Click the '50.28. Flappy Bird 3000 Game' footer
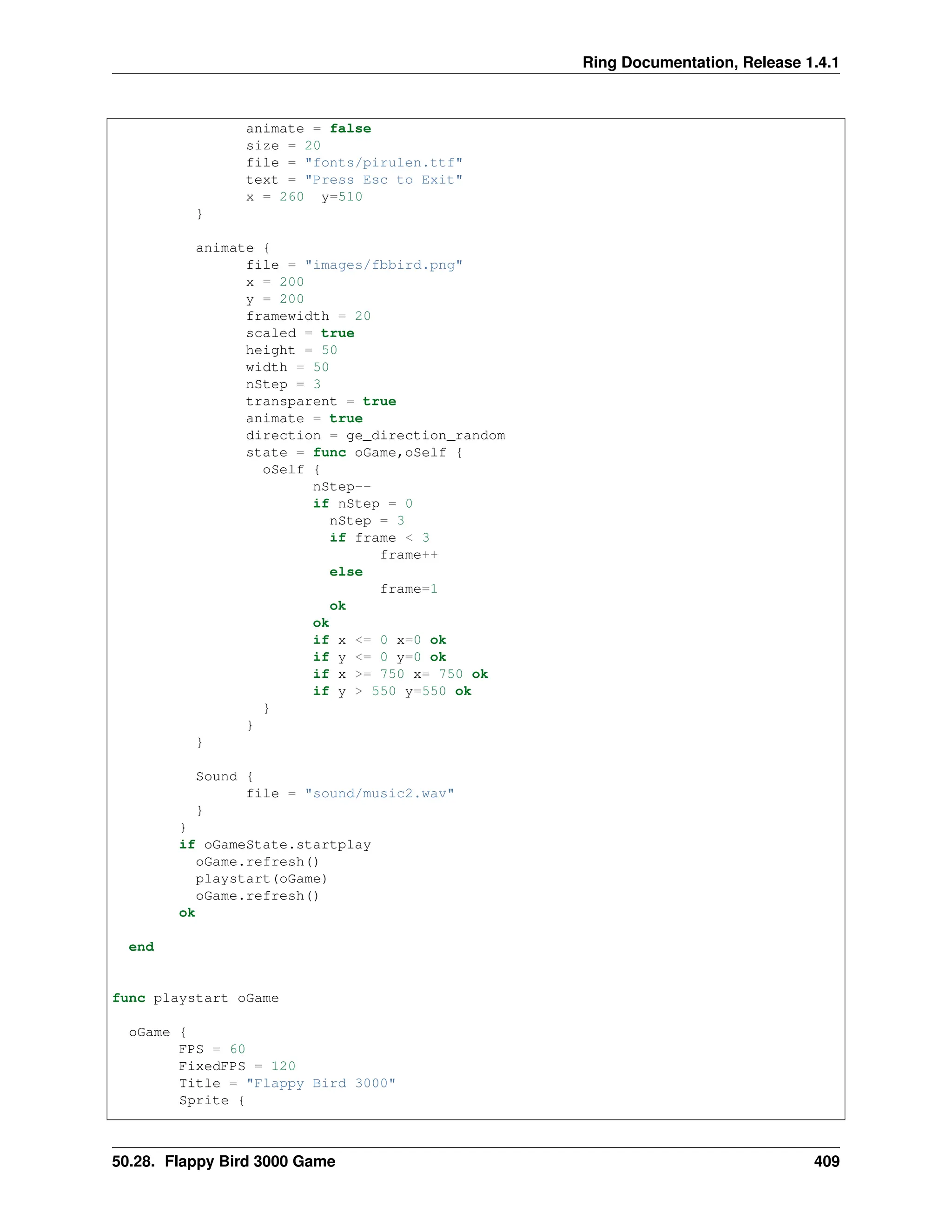Image resolution: width=952 pixels, height=1232 pixels. (223, 1161)
